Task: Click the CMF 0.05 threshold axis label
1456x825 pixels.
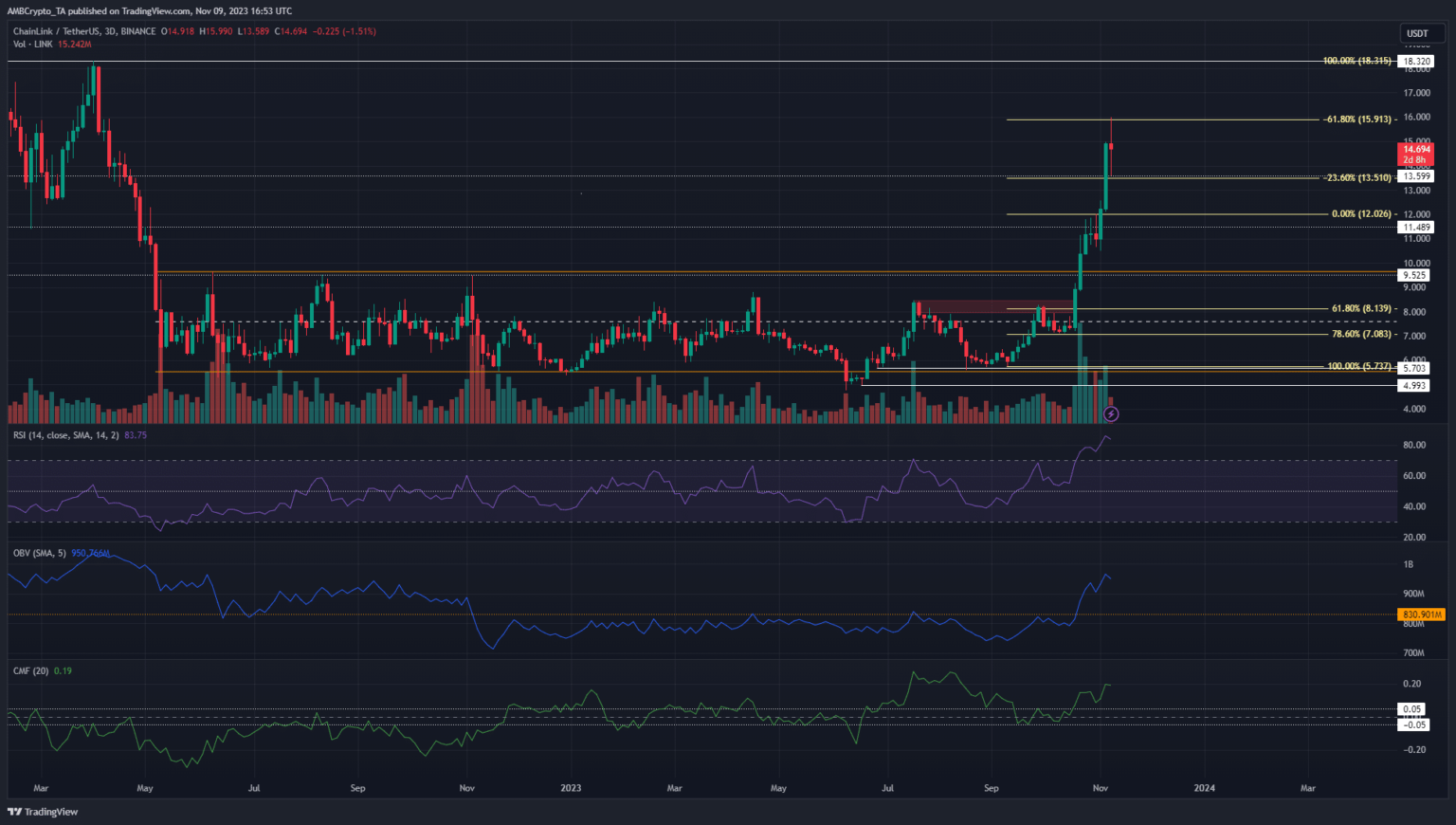Action: pyautogui.click(x=1412, y=709)
